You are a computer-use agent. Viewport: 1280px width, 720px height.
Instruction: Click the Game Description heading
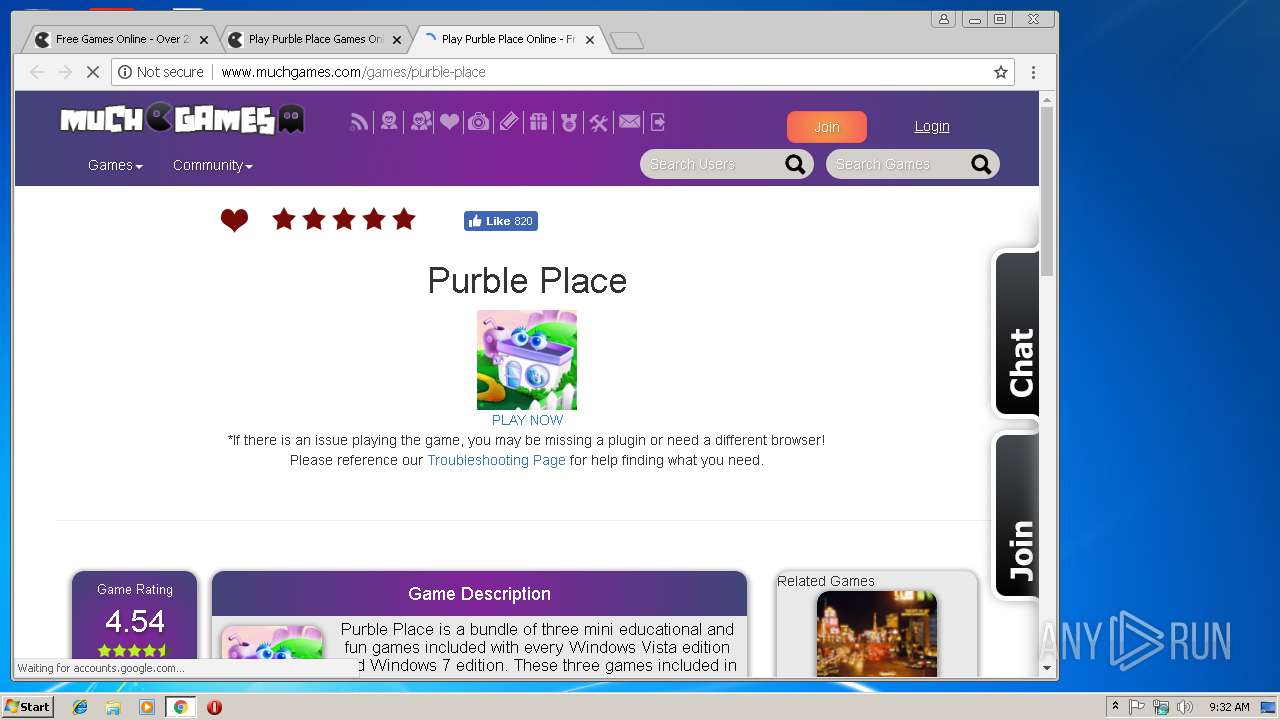click(x=479, y=594)
